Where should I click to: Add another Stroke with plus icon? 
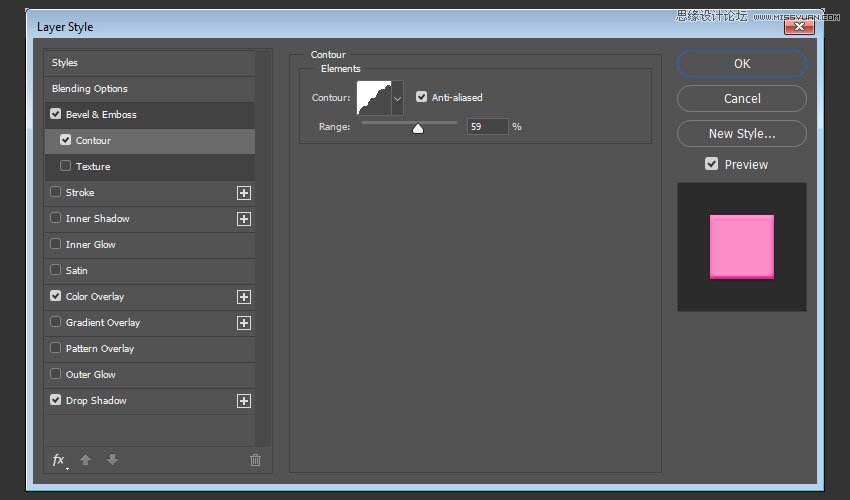[x=243, y=193]
